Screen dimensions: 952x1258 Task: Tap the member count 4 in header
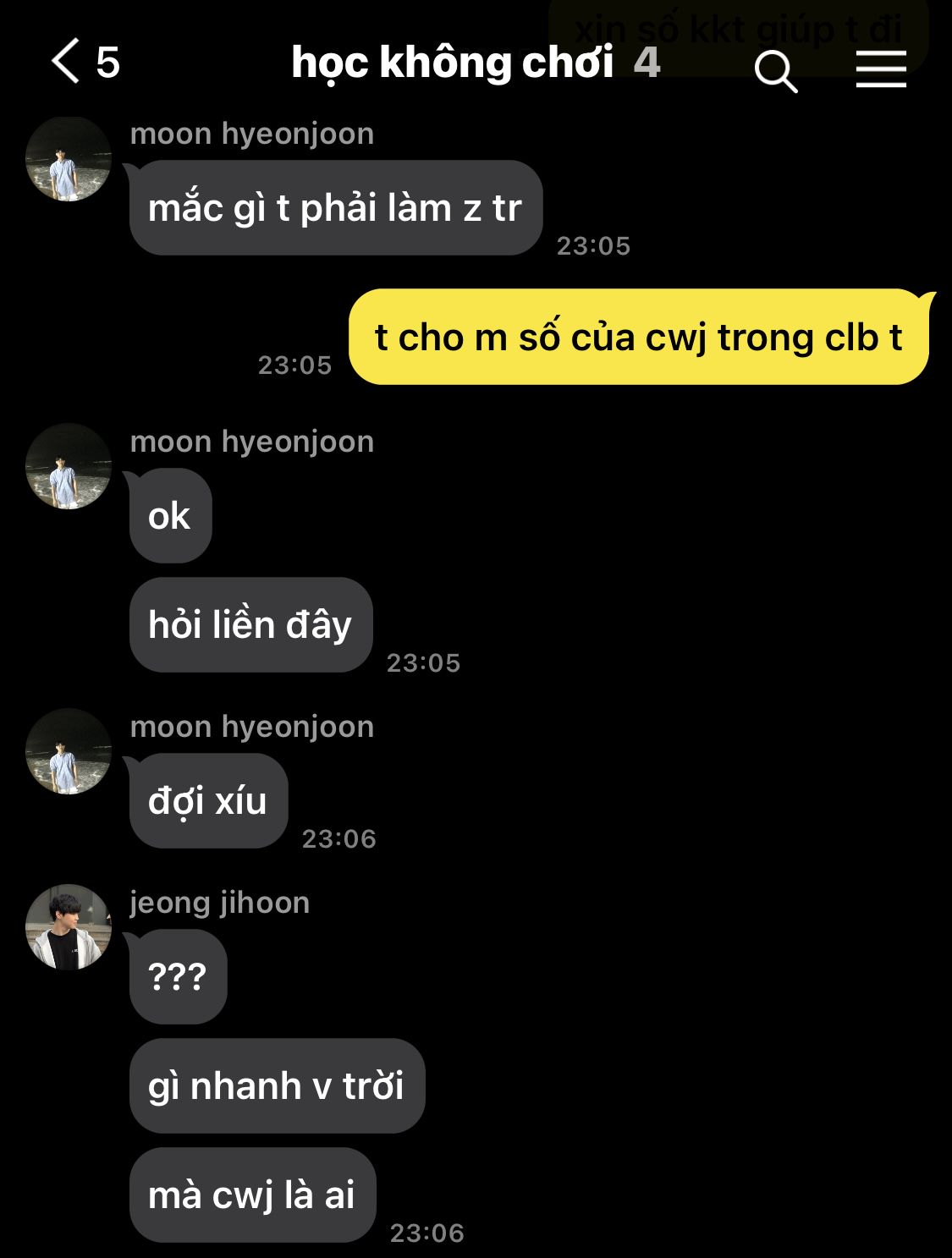click(647, 62)
